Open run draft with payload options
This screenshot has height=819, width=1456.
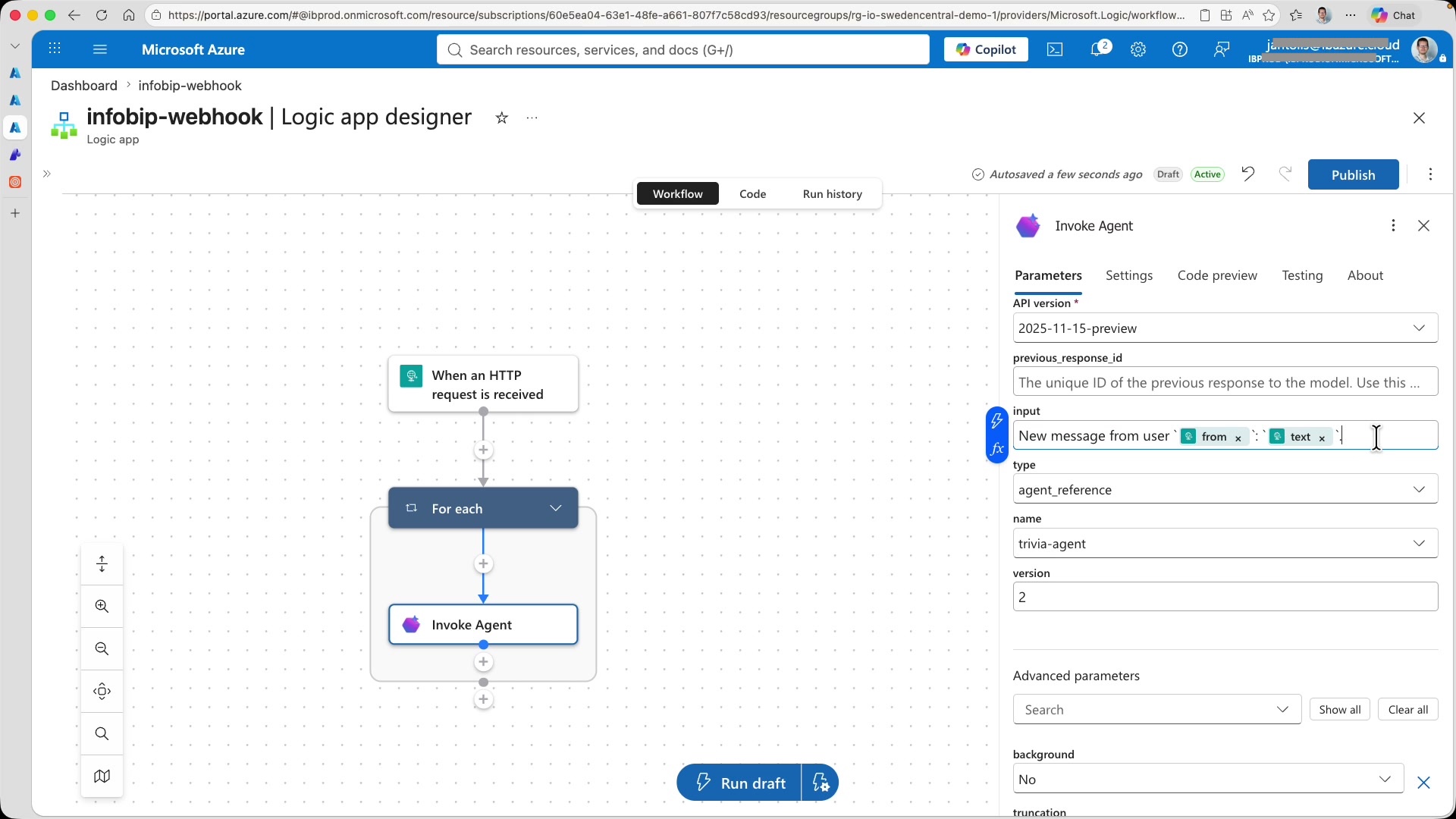[820, 783]
